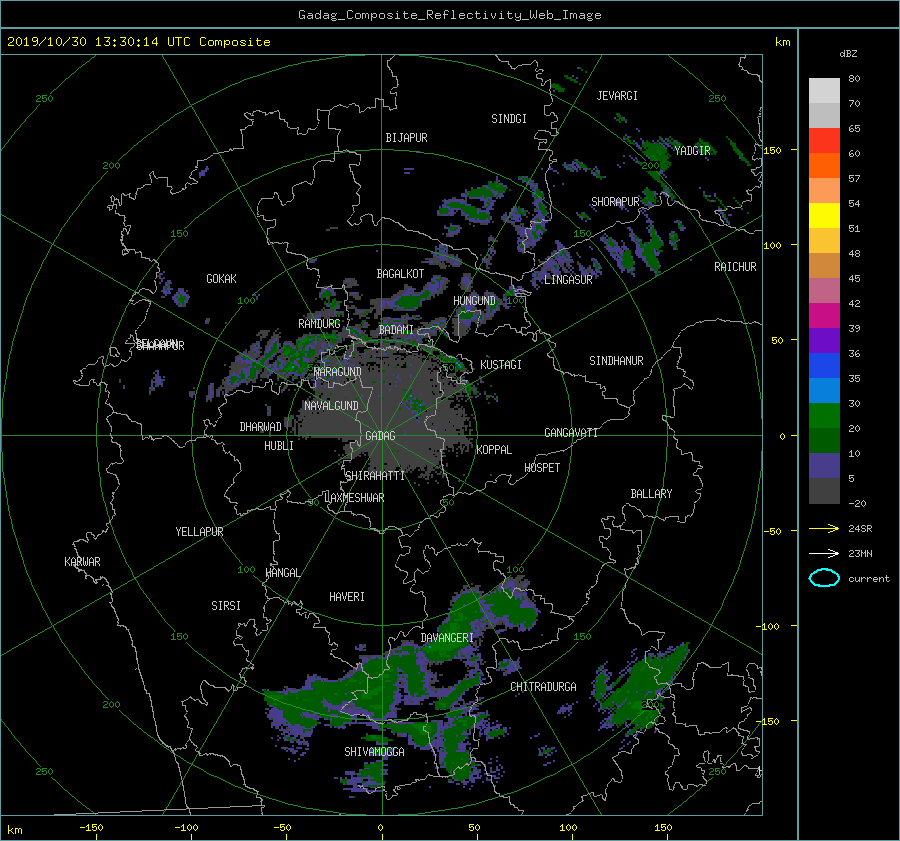900x841 pixels.
Task: Click the LINGASUR city label
Action: point(568,280)
